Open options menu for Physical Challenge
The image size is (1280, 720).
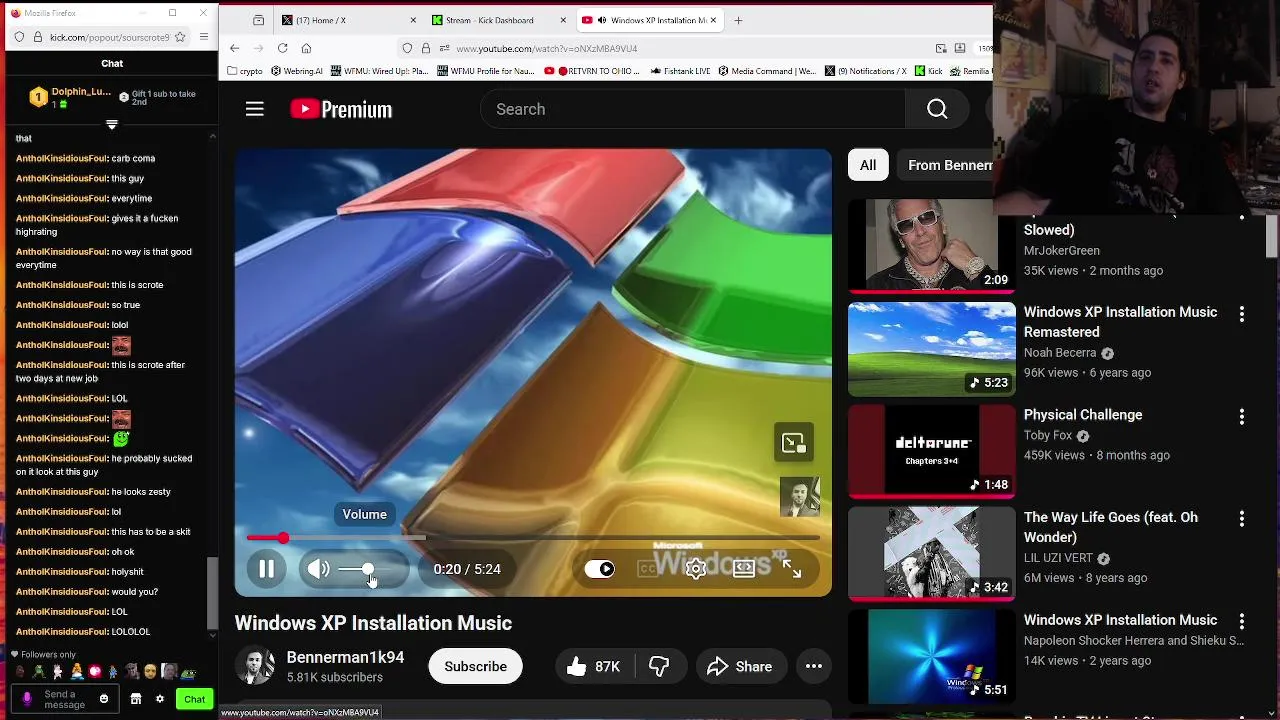[1242, 416]
